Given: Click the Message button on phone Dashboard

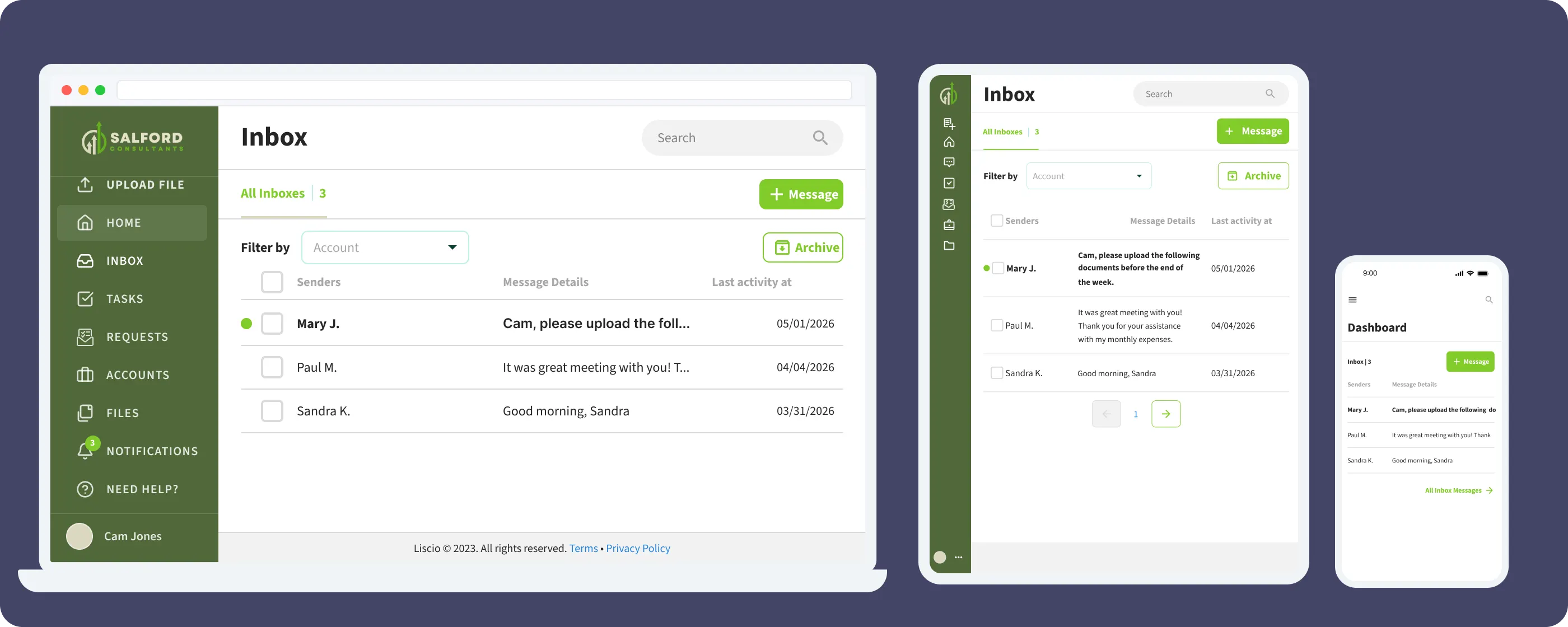Looking at the screenshot, I should point(1470,362).
